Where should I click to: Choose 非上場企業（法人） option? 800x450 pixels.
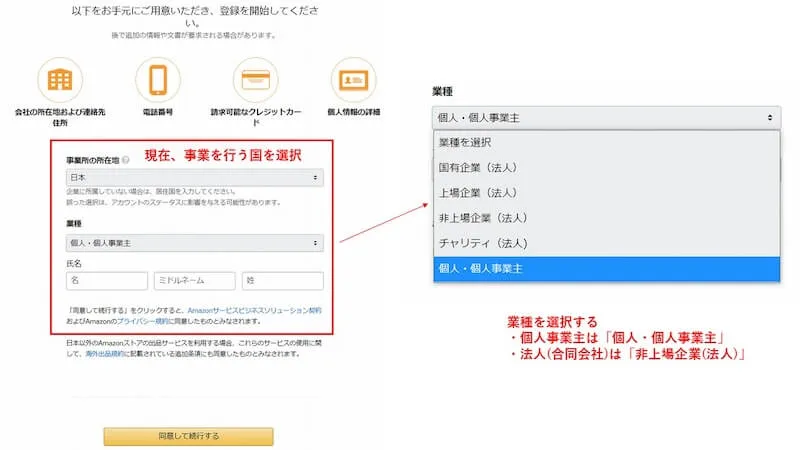click(x=606, y=217)
